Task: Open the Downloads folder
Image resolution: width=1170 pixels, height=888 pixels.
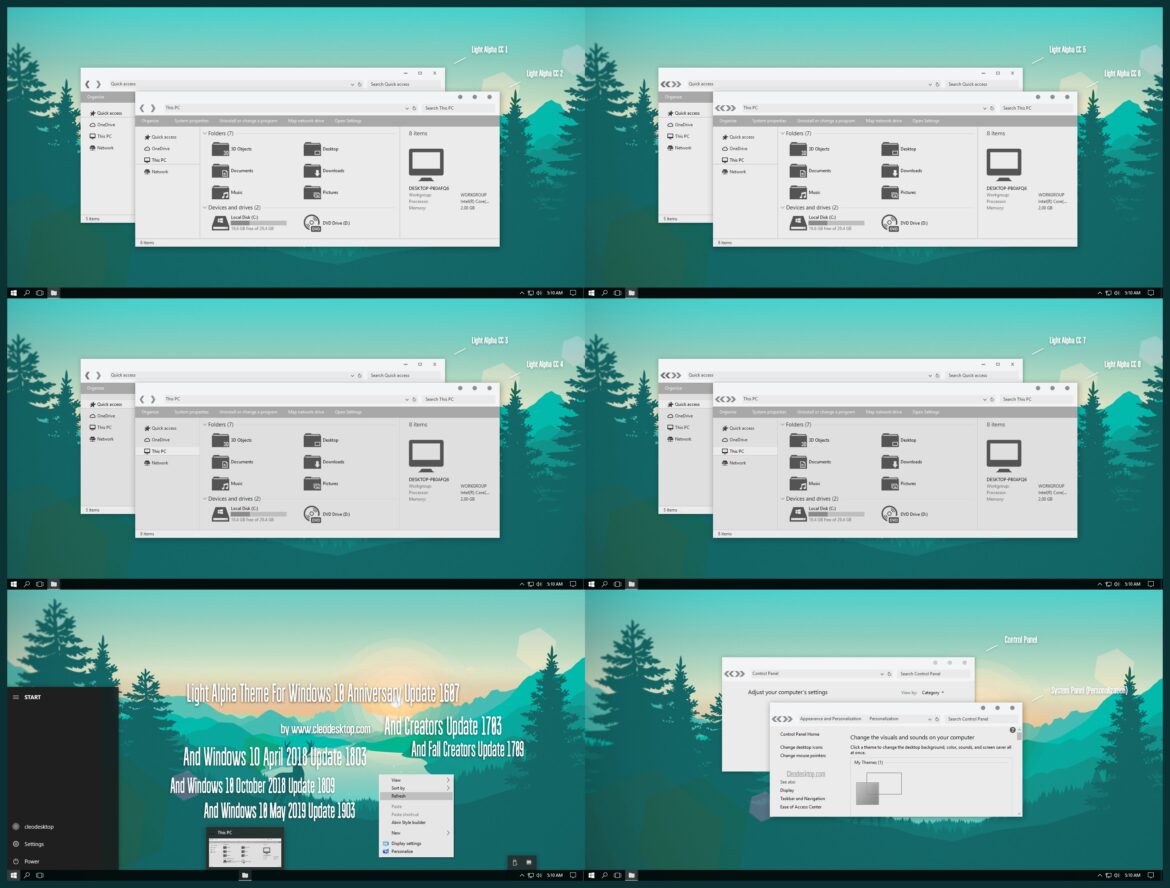Action: tap(334, 169)
